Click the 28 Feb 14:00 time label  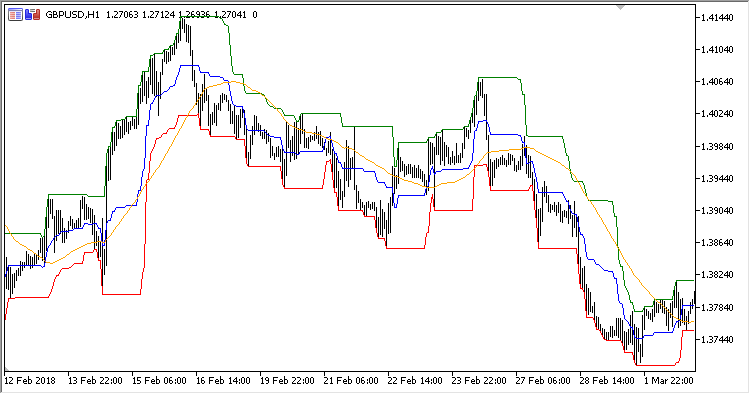click(x=608, y=381)
